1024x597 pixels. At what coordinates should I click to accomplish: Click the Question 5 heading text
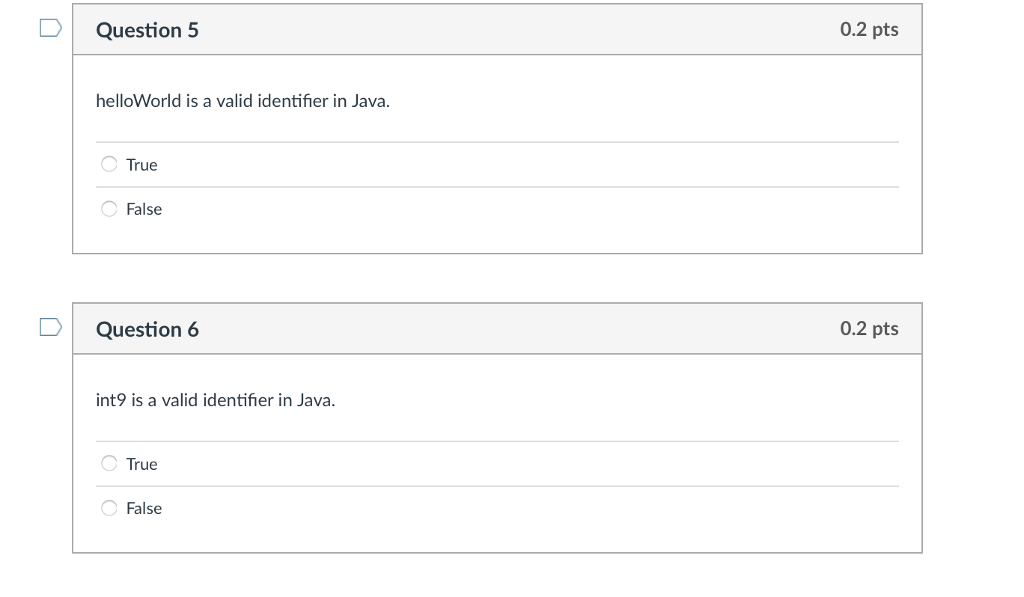click(147, 30)
